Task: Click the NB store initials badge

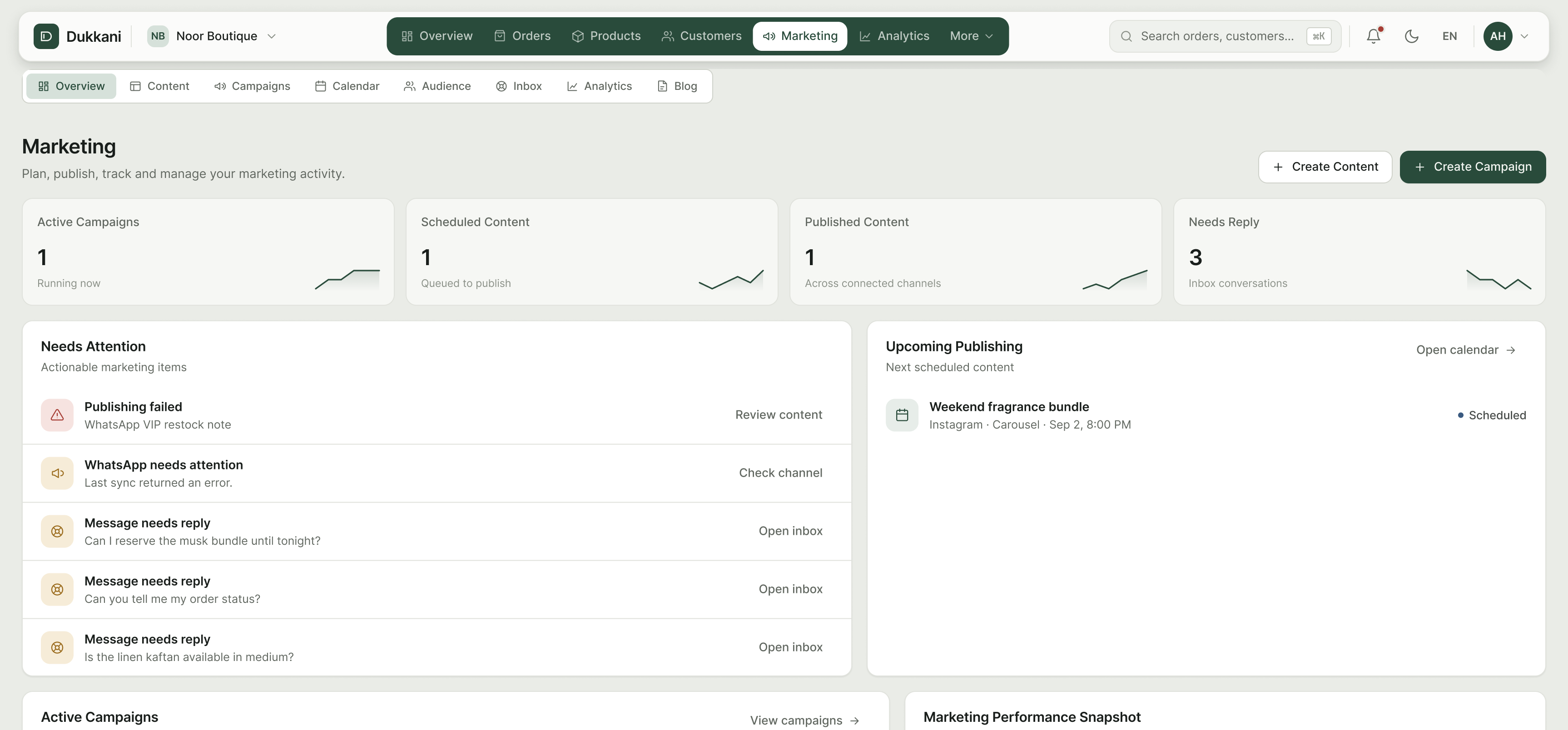Action: [x=158, y=36]
